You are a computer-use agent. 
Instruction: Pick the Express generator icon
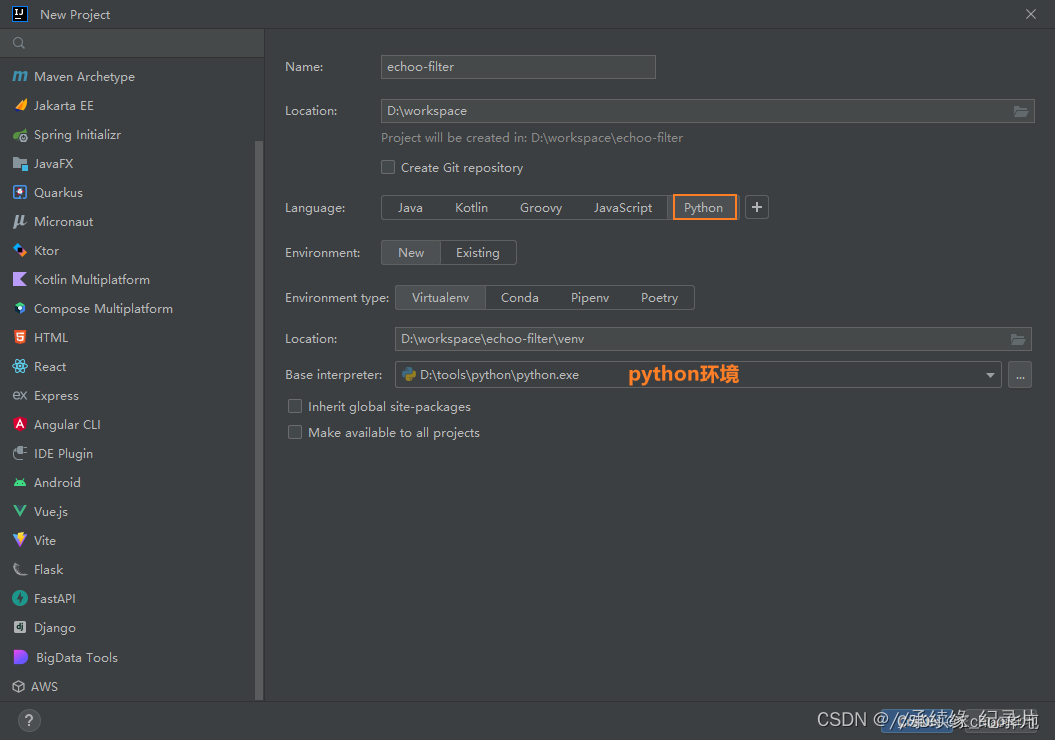20,395
